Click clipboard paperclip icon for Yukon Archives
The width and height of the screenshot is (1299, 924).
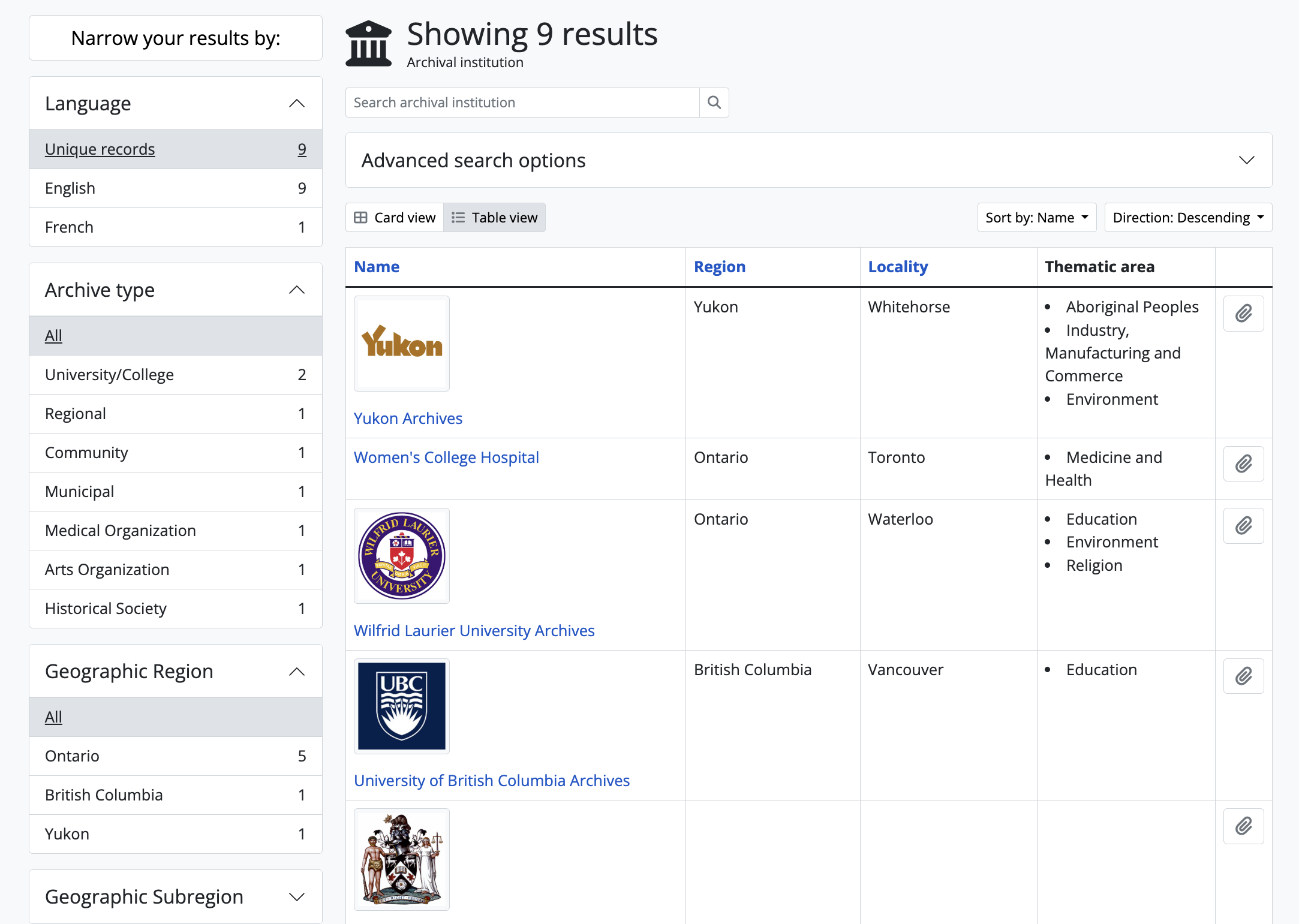point(1243,314)
